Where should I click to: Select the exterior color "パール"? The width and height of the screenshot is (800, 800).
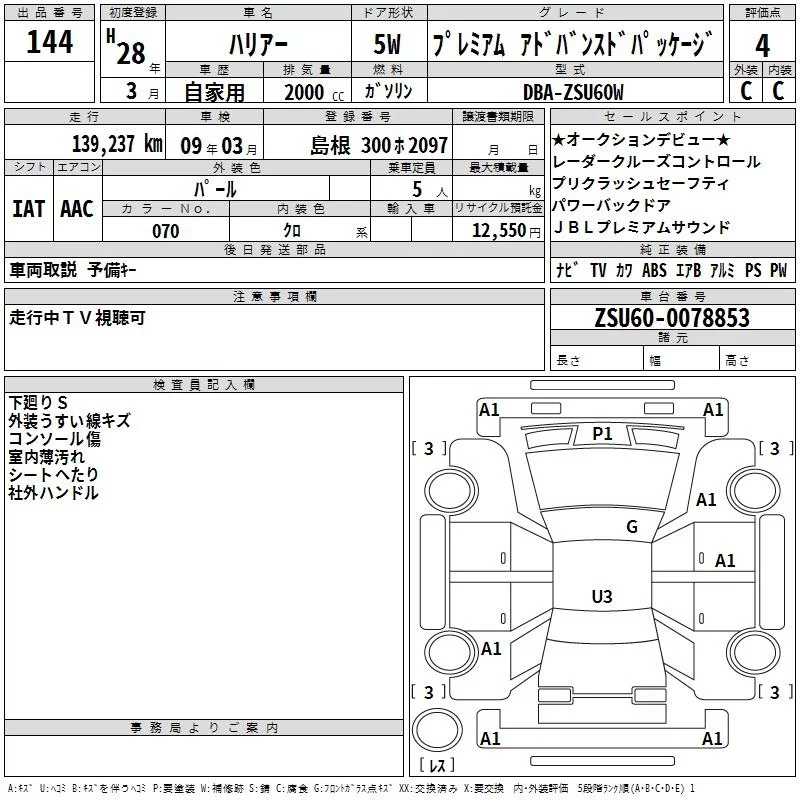point(215,189)
